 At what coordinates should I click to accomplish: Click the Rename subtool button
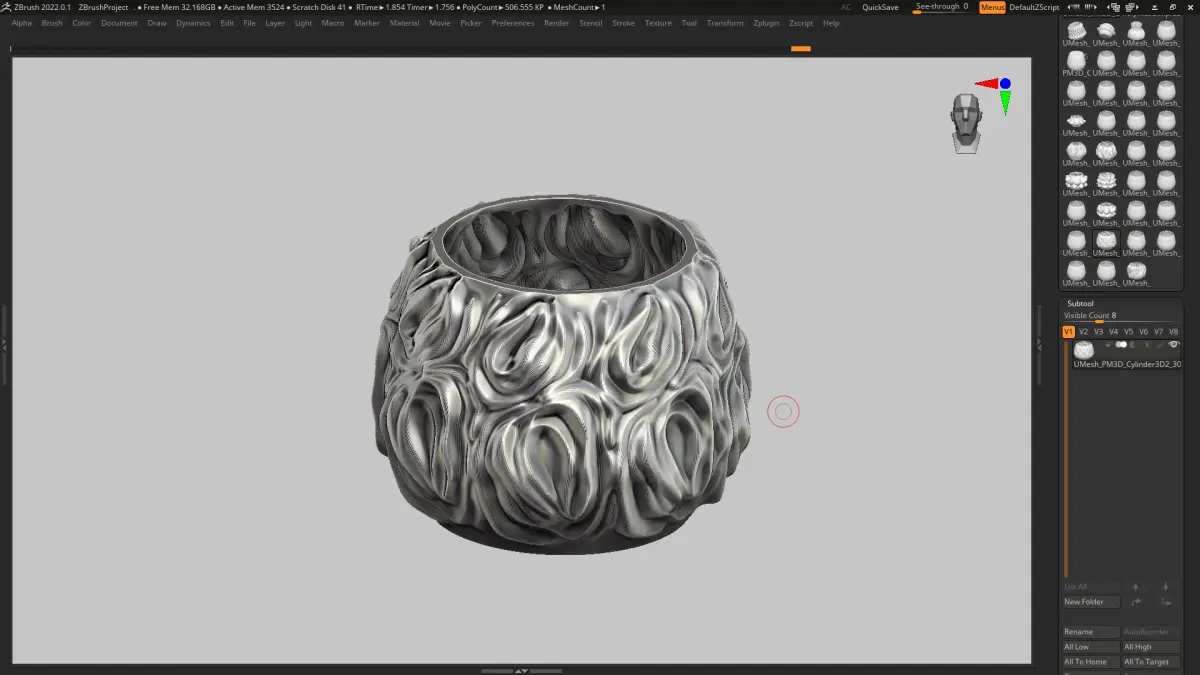pyautogui.click(x=1091, y=632)
